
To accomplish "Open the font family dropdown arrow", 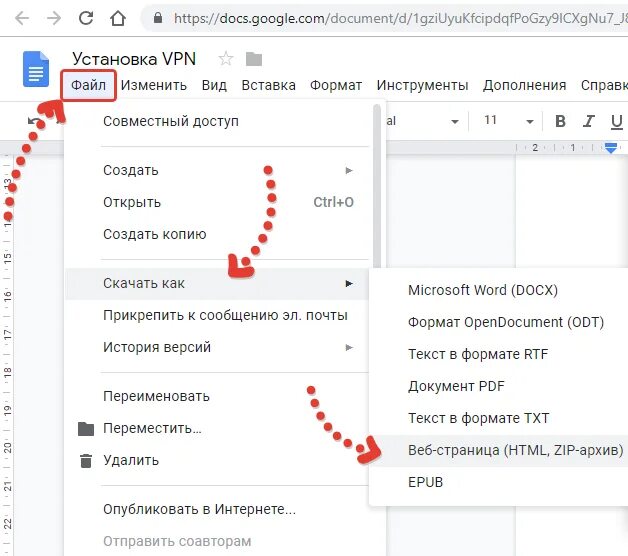I will [455, 121].
